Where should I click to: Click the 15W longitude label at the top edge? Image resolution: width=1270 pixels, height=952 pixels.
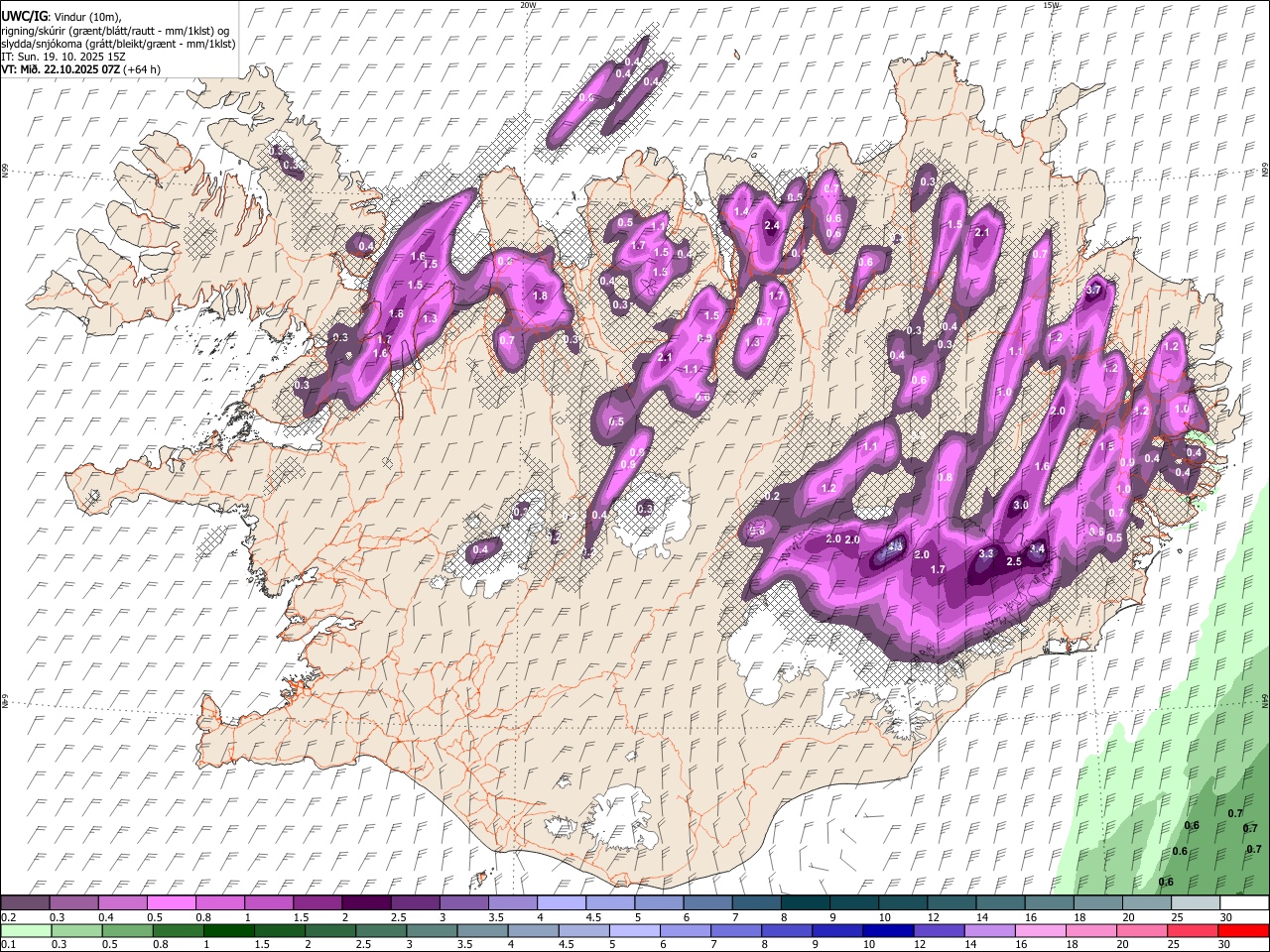[1051, 5]
